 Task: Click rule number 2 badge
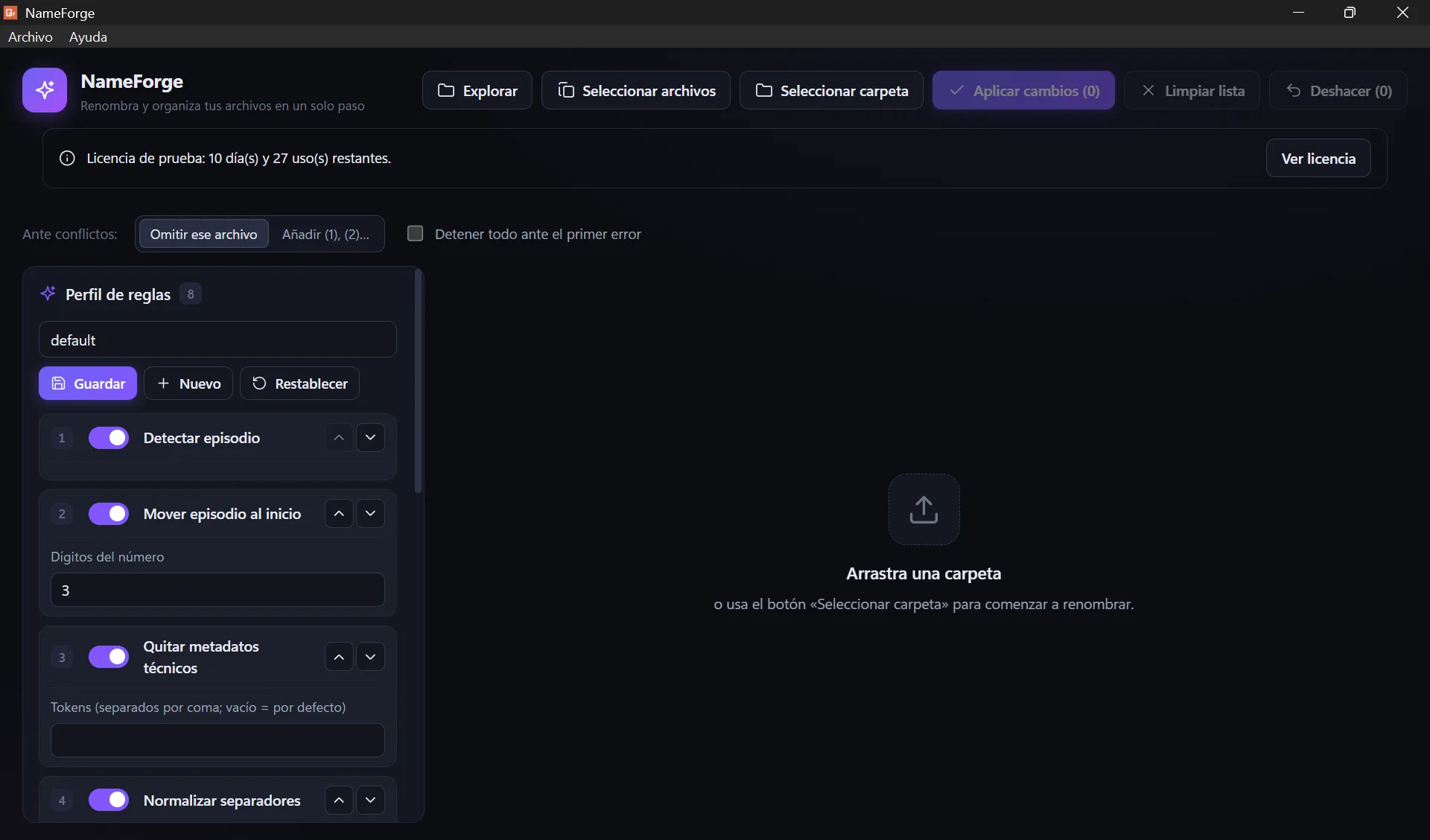pos(62,514)
